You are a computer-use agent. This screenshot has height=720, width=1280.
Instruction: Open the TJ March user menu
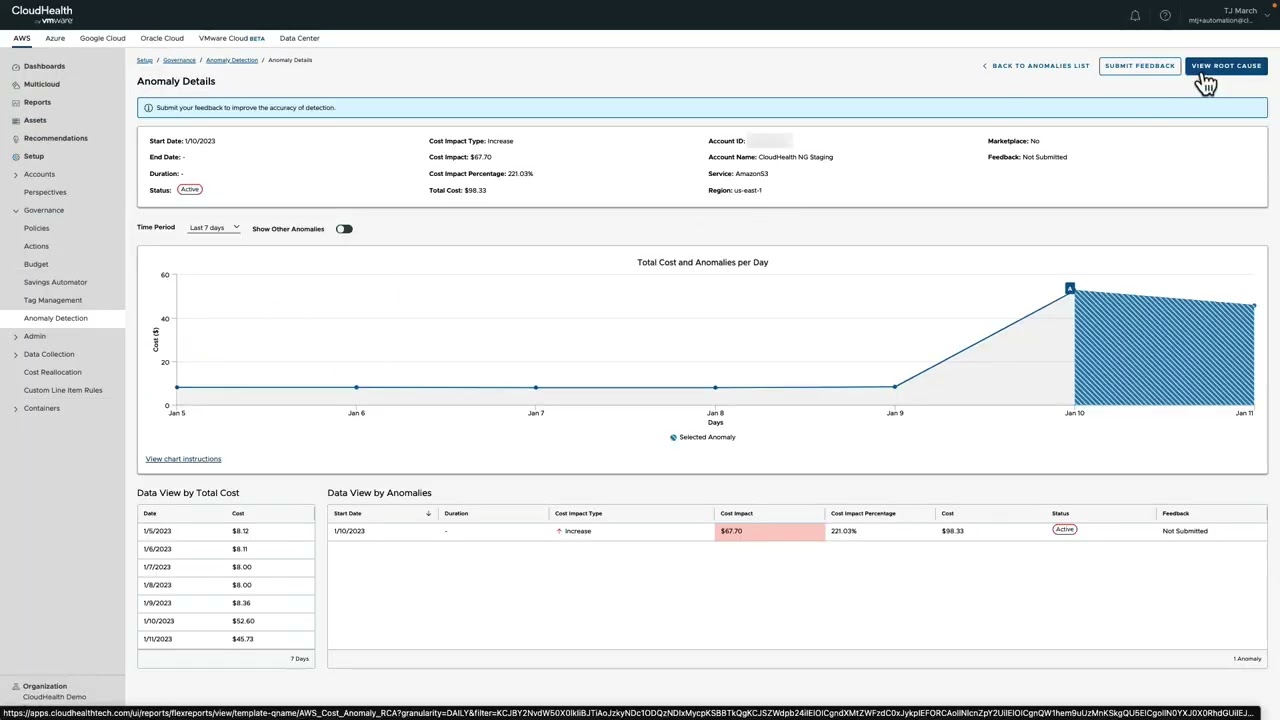pyautogui.click(x=1229, y=15)
